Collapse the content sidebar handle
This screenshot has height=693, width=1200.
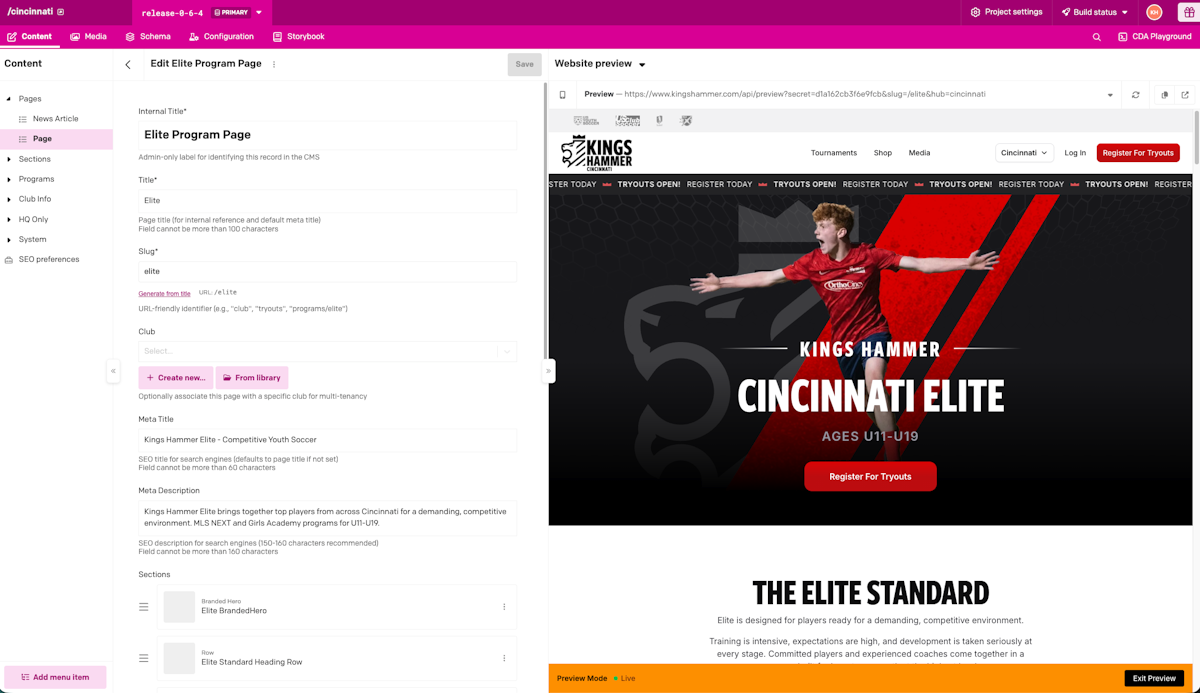(x=113, y=371)
